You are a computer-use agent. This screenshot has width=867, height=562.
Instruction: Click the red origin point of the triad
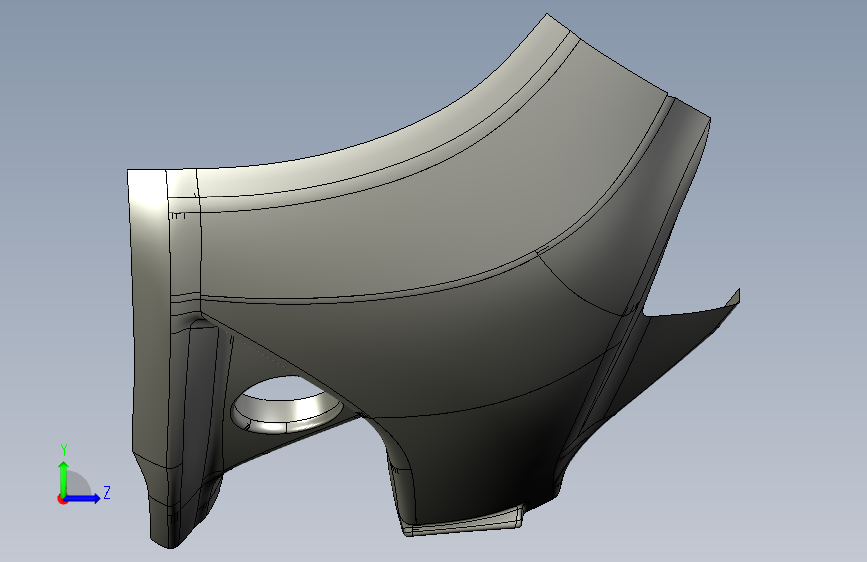point(61,499)
